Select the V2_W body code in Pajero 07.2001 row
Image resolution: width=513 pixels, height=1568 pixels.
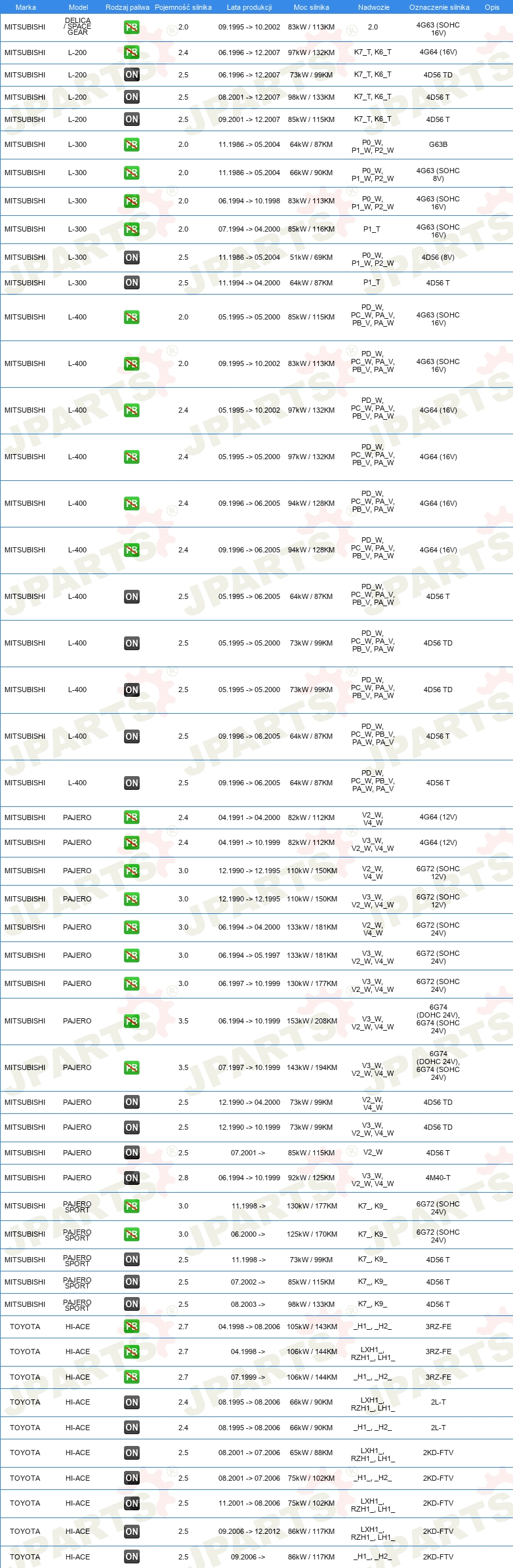click(x=373, y=1153)
